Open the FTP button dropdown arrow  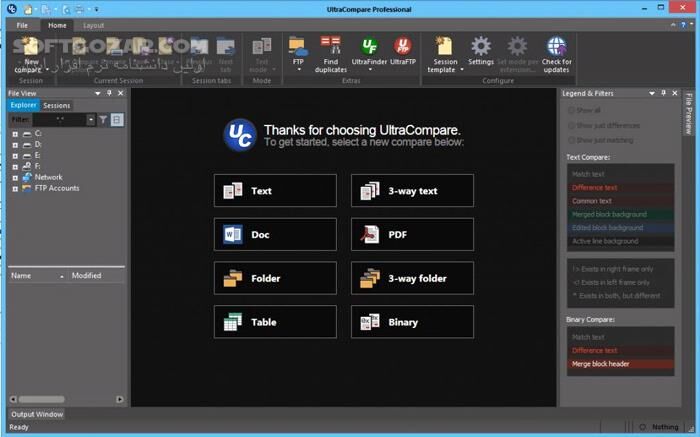(x=299, y=70)
